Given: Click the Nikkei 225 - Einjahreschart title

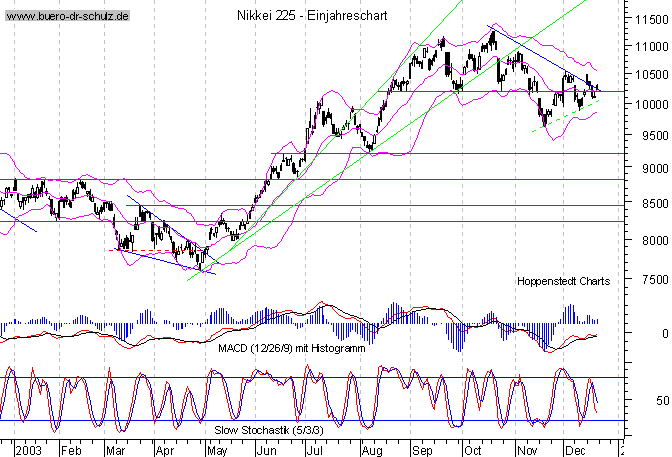Looking at the screenshot, I should [311, 17].
